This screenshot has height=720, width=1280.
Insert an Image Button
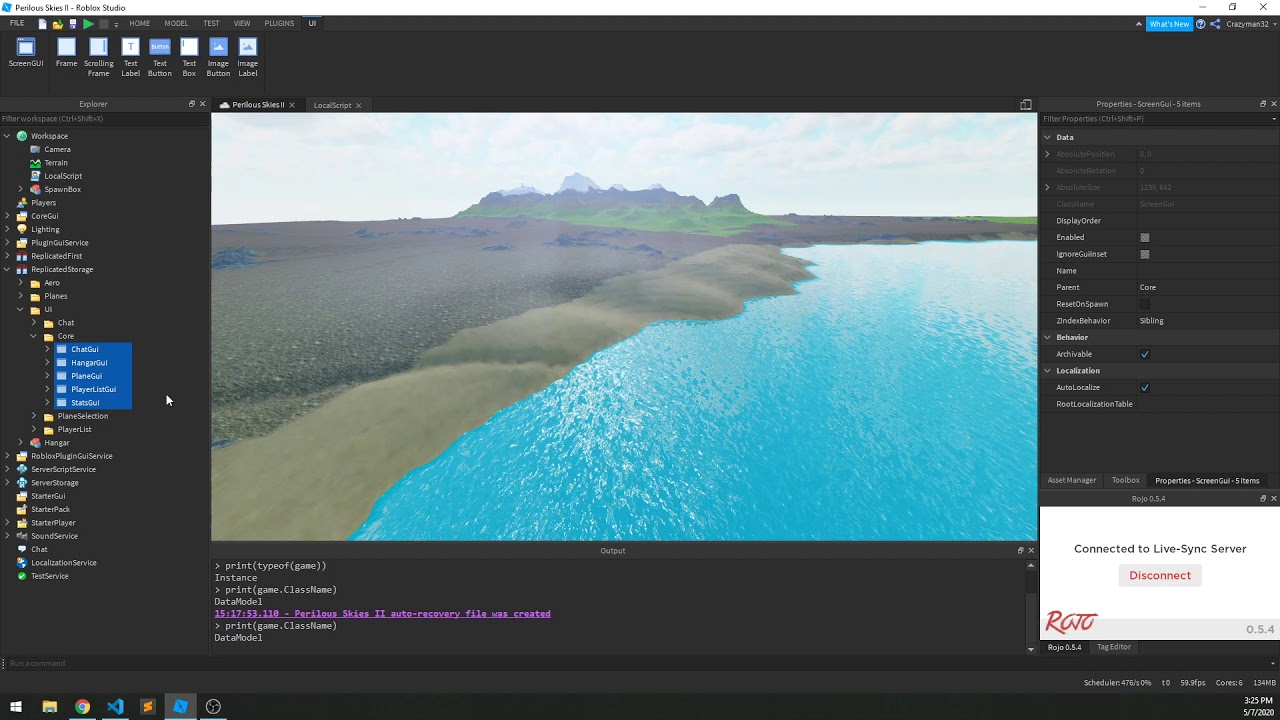click(x=218, y=57)
